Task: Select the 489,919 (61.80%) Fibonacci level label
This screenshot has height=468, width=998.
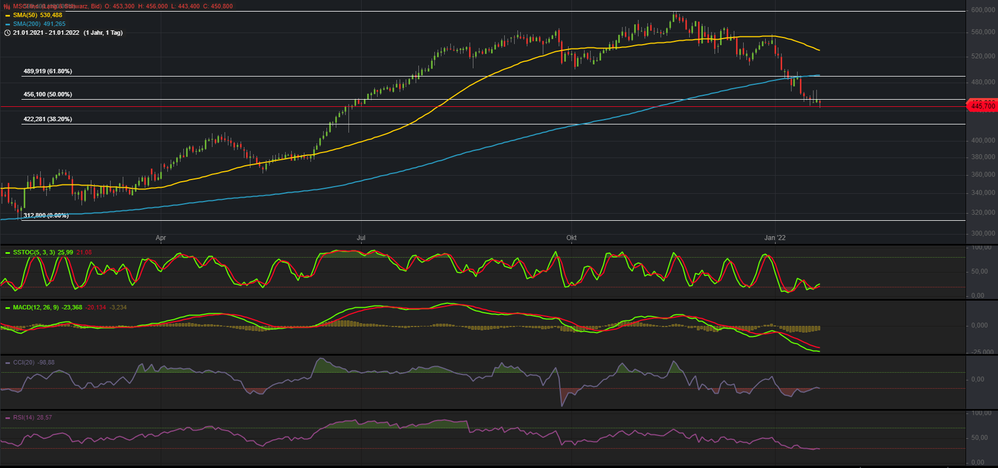Action: coord(47,72)
